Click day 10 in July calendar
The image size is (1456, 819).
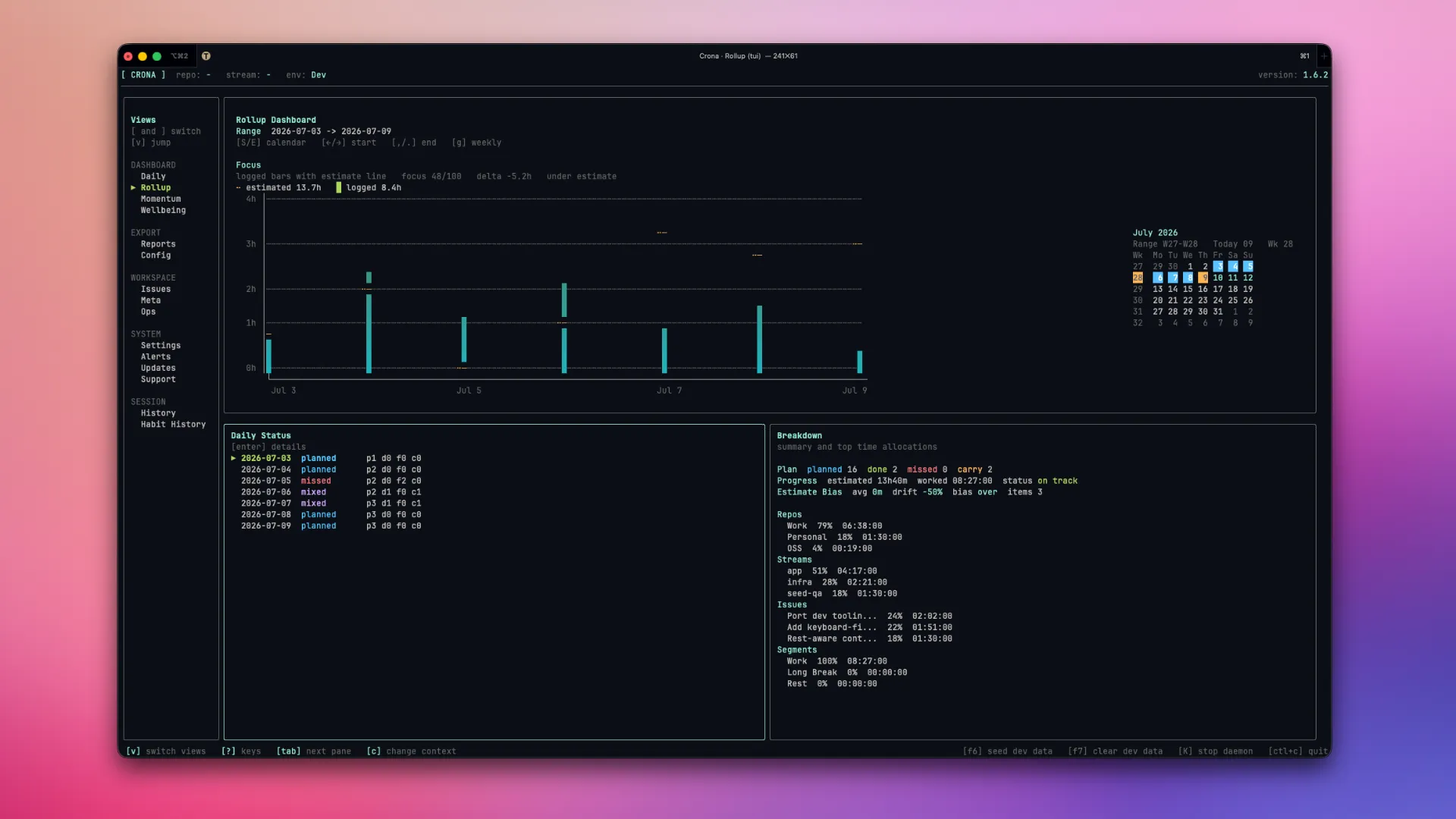1217,278
